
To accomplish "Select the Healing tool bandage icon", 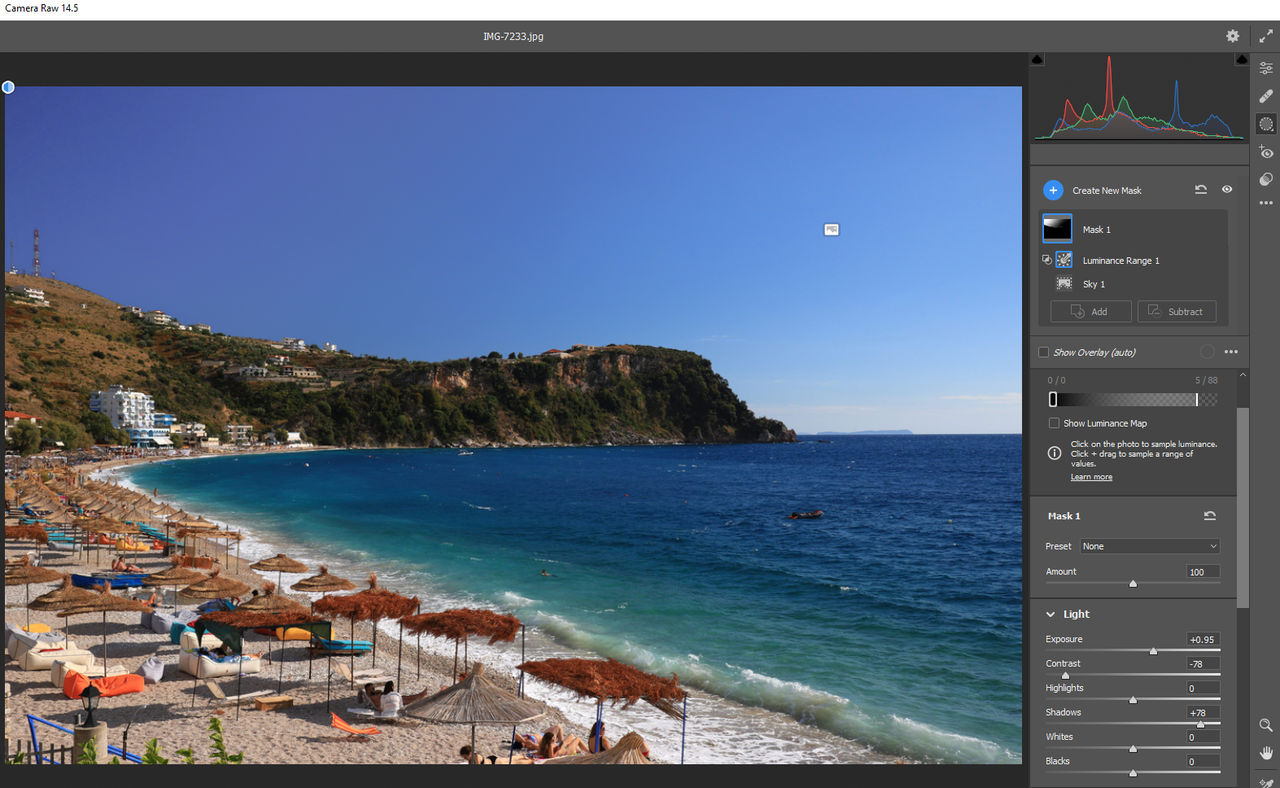I will tap(1266, 96).
